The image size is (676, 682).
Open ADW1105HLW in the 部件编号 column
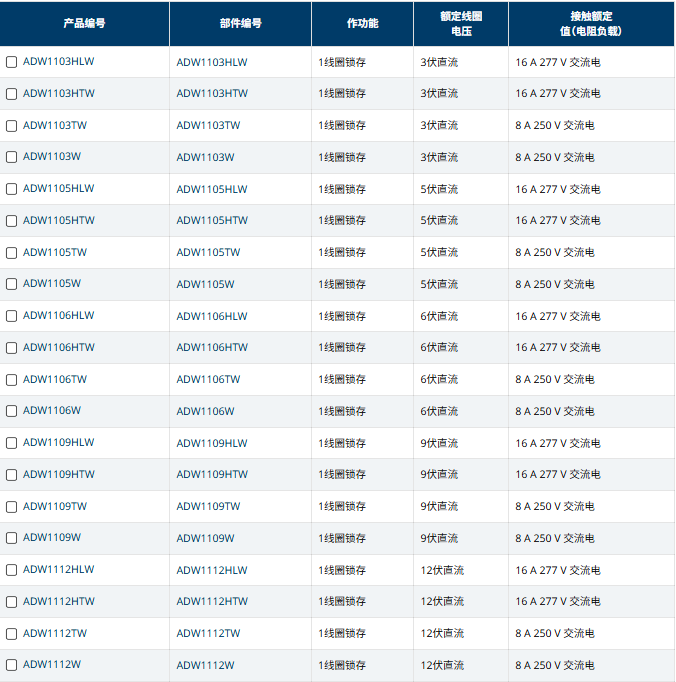[212, 189]
